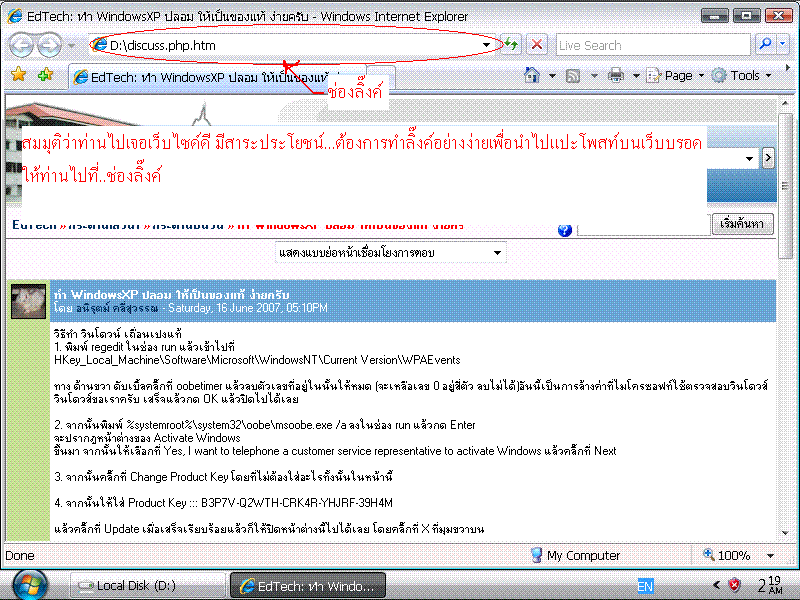Expand the Print options dropdown arrow
Screen dimensions: 800x600
tap(636, 76)
